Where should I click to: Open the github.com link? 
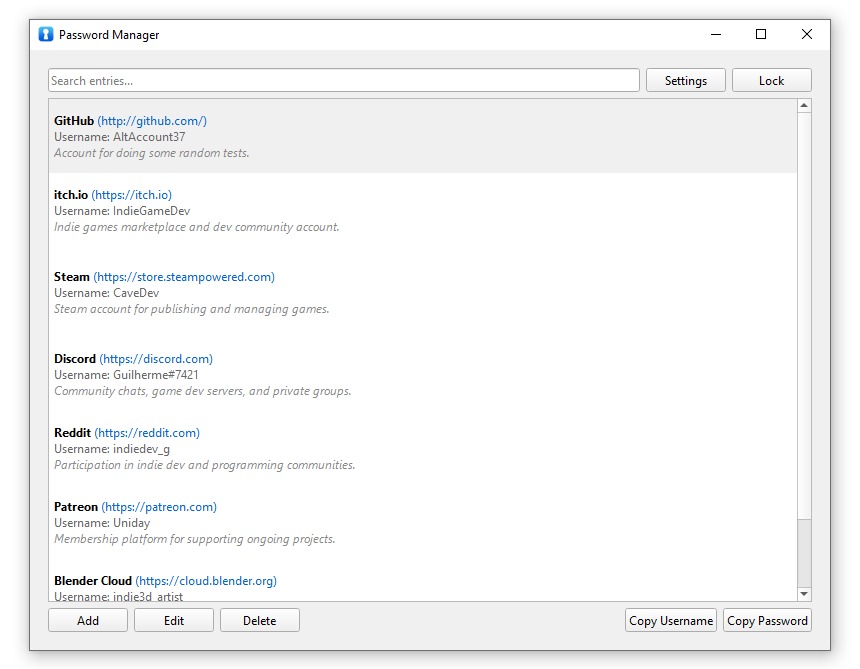point(152,121)
